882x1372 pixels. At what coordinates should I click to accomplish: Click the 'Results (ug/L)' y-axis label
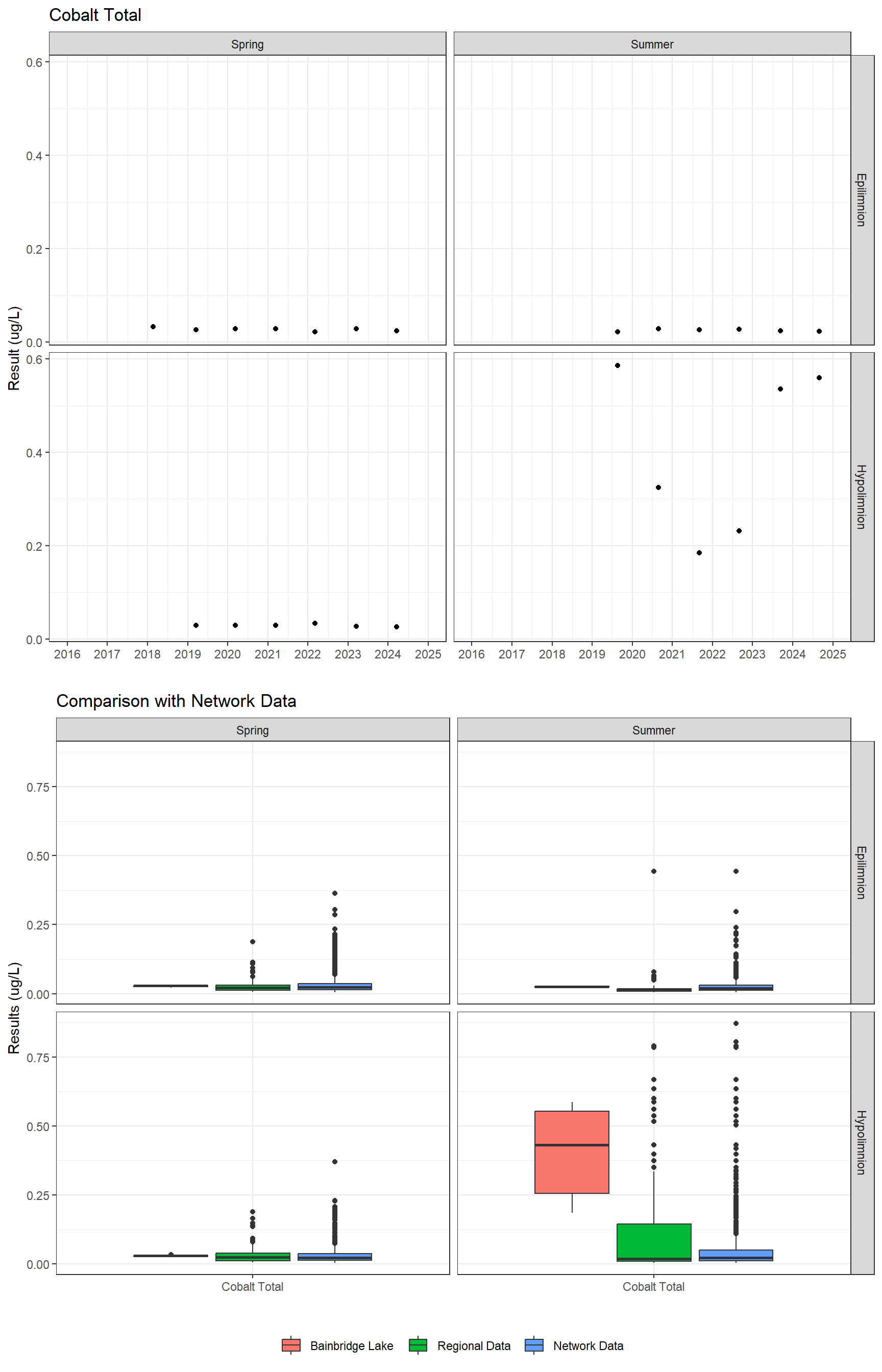tap(14, 1008)
